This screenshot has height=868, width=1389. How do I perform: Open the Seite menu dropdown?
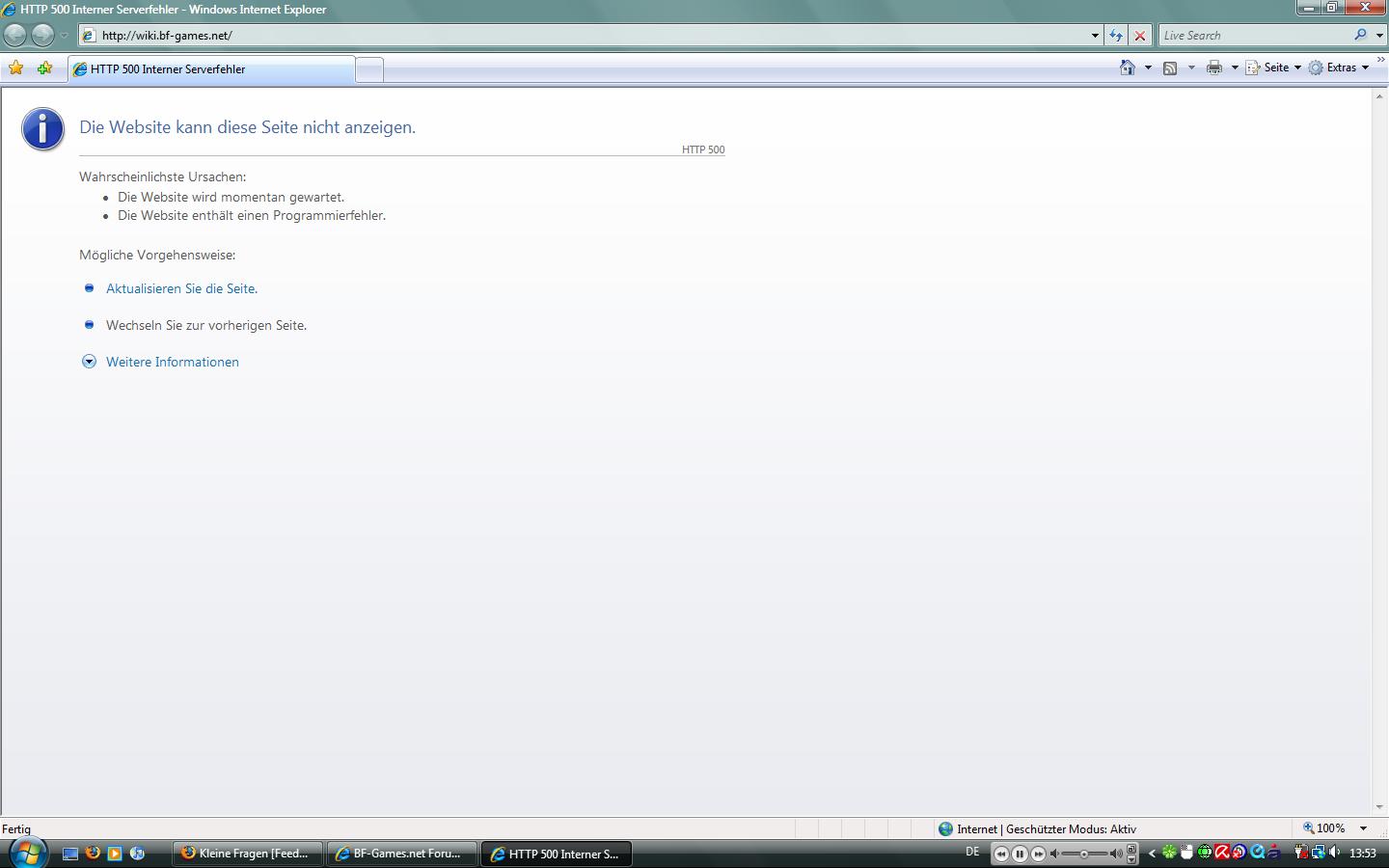[1275, 68]
